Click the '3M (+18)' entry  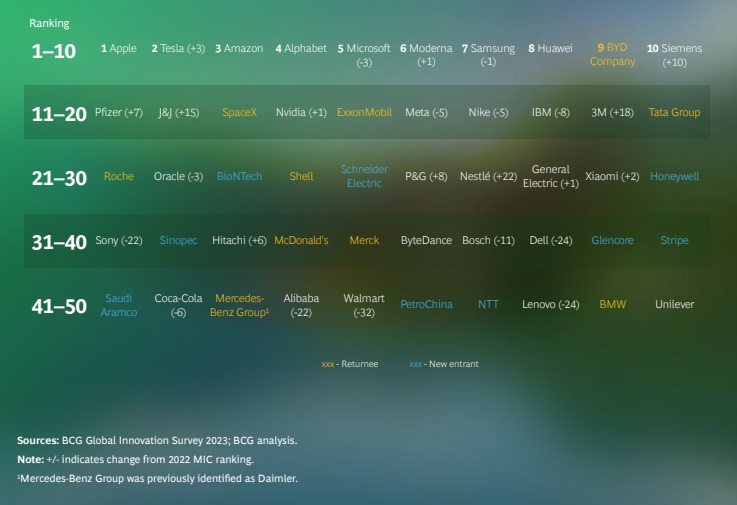(x=612, y=112)
